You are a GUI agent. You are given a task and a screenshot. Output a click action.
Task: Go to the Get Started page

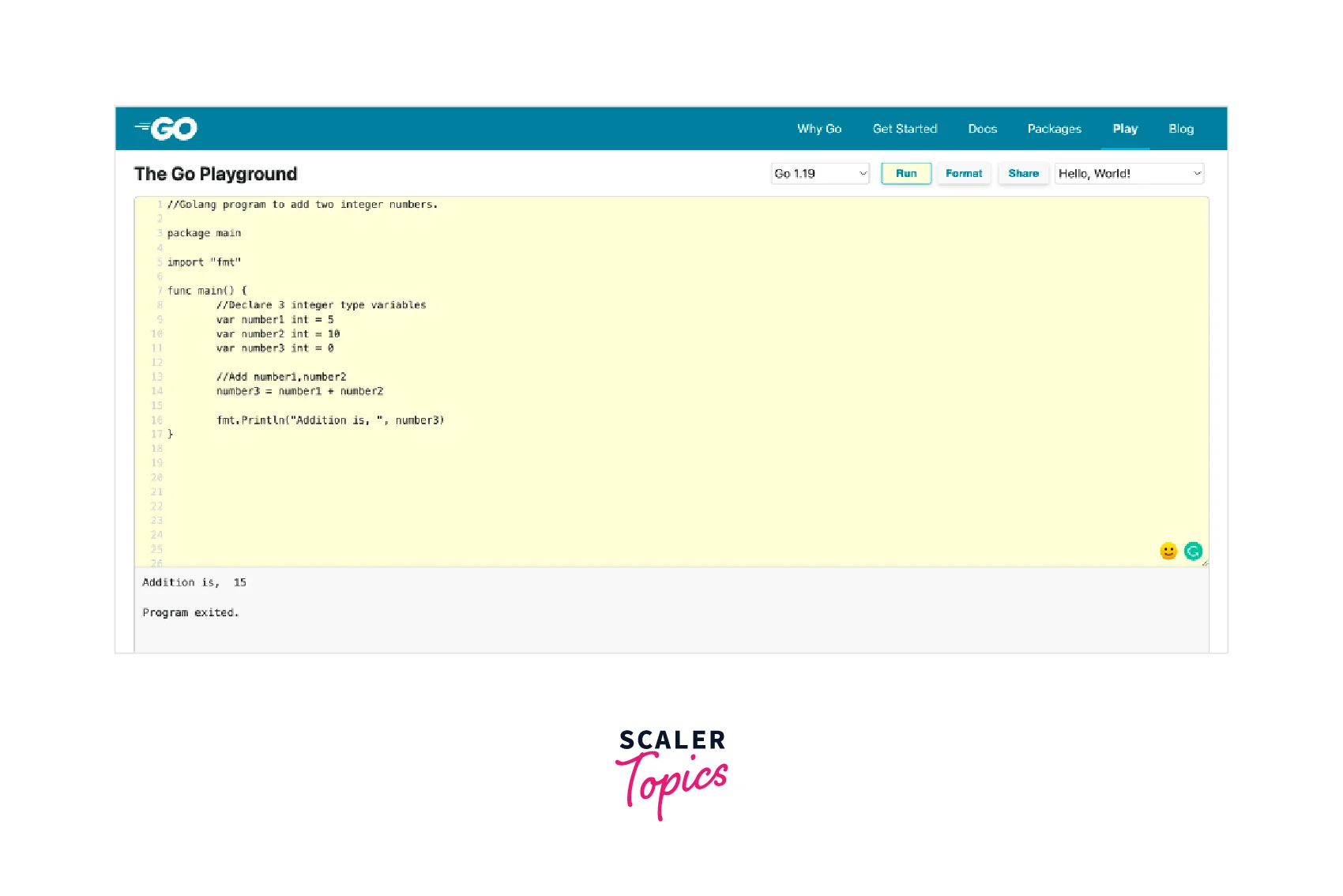905,129
